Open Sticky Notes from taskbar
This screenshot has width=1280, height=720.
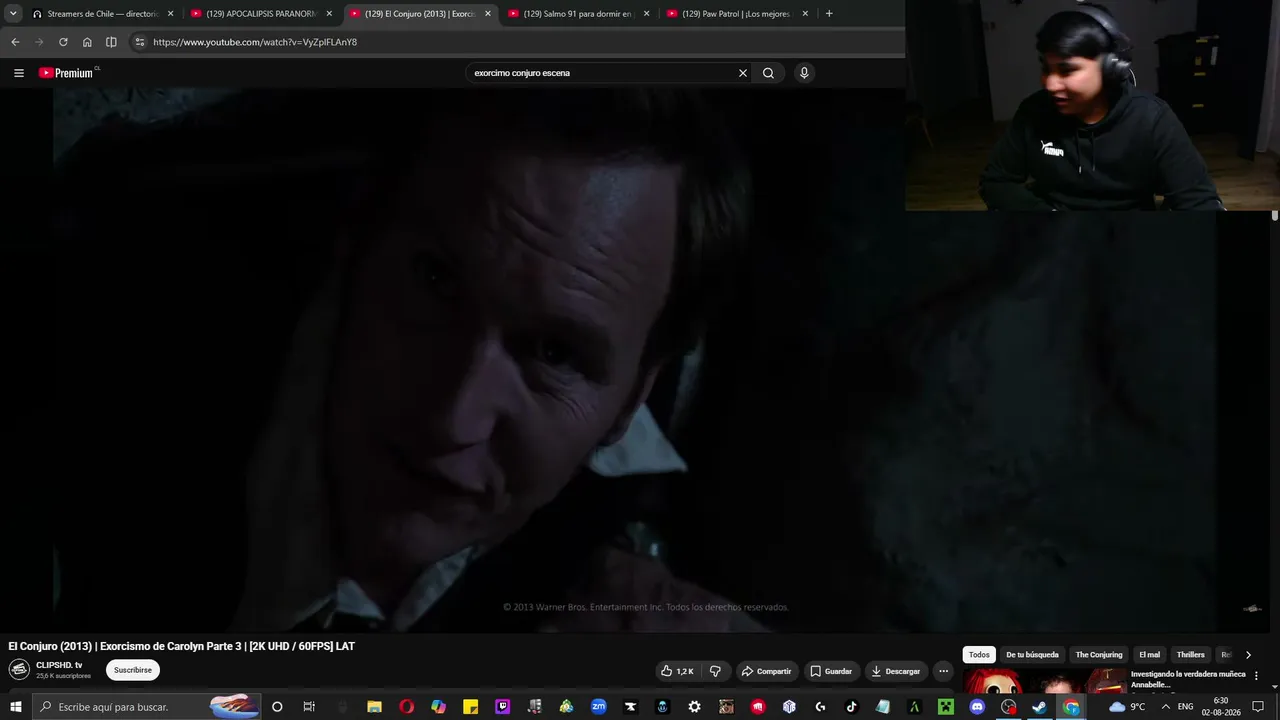click(471, 707)
